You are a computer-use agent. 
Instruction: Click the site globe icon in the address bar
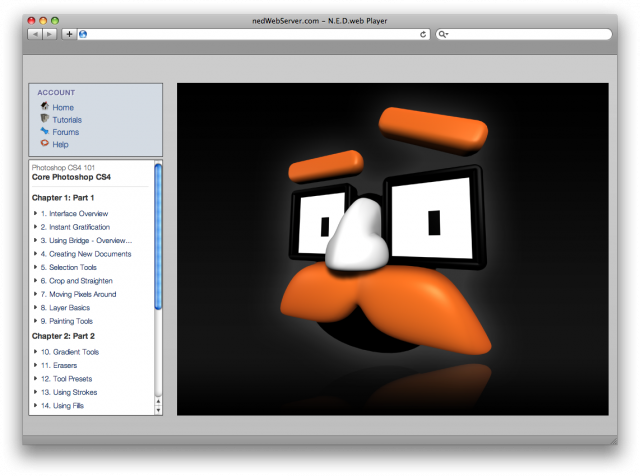83,34
